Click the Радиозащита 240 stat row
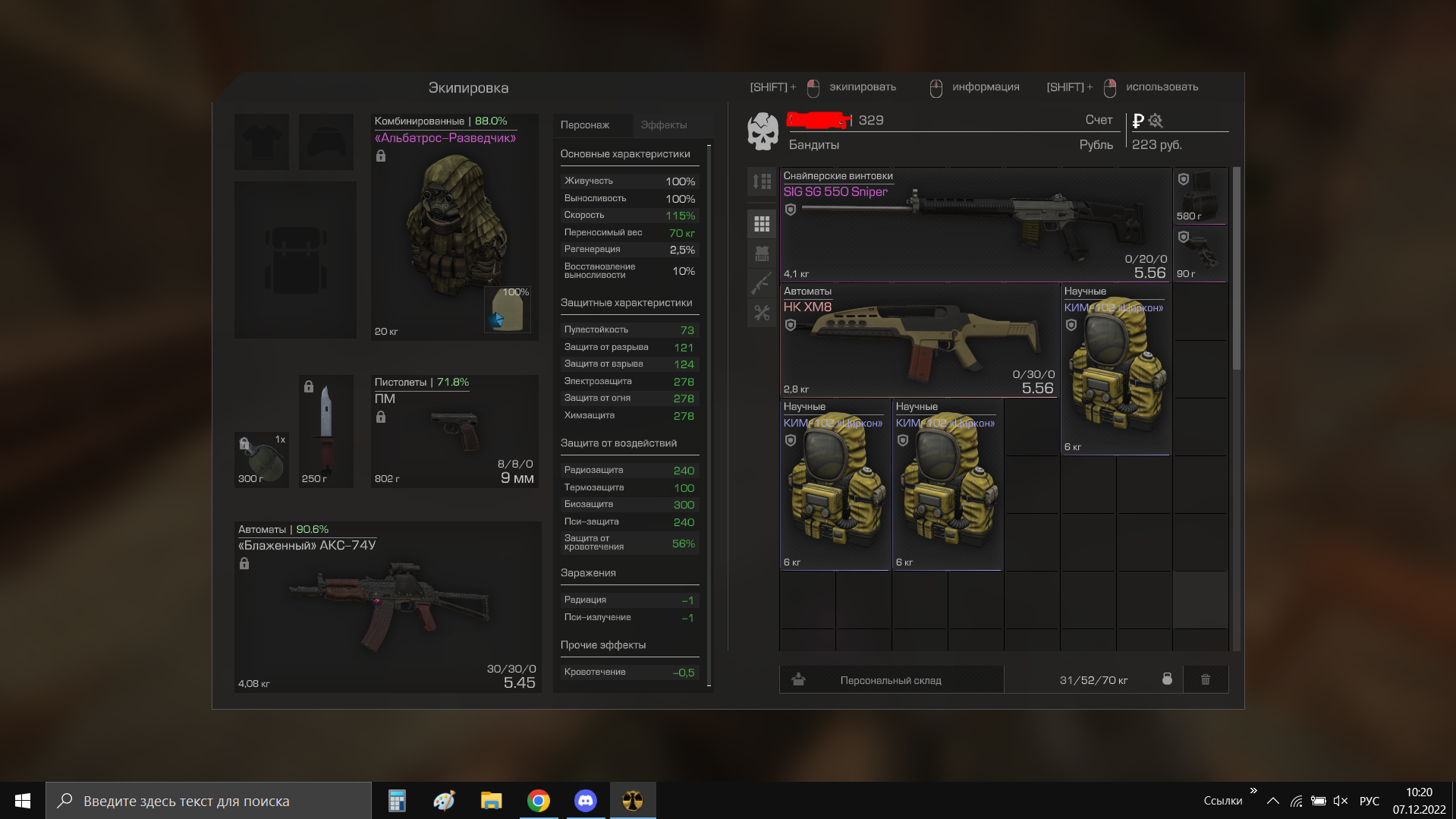The height and width of the screenshot is (819, 1456). (629, 470)
